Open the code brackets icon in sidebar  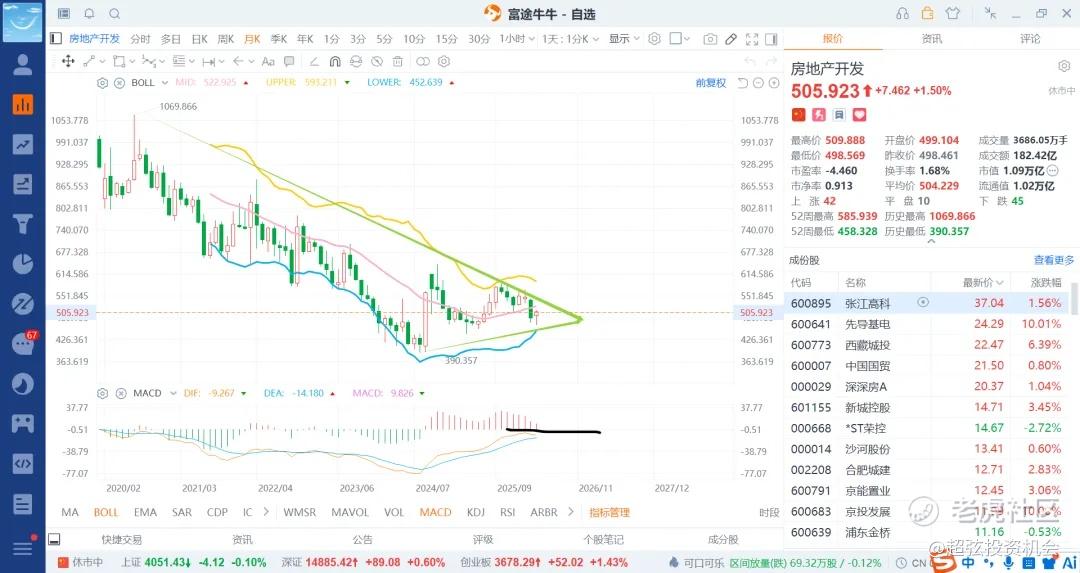coord(23,463)
